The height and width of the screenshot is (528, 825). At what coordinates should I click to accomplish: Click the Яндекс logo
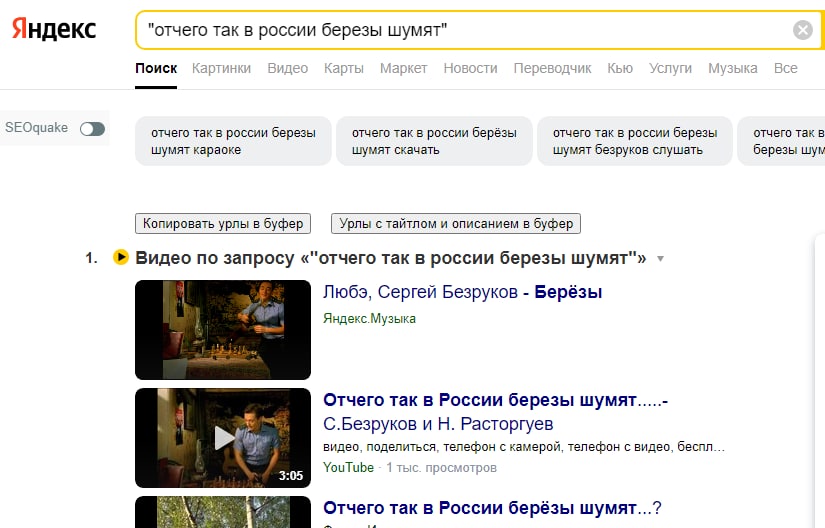(x=54, y=29)
